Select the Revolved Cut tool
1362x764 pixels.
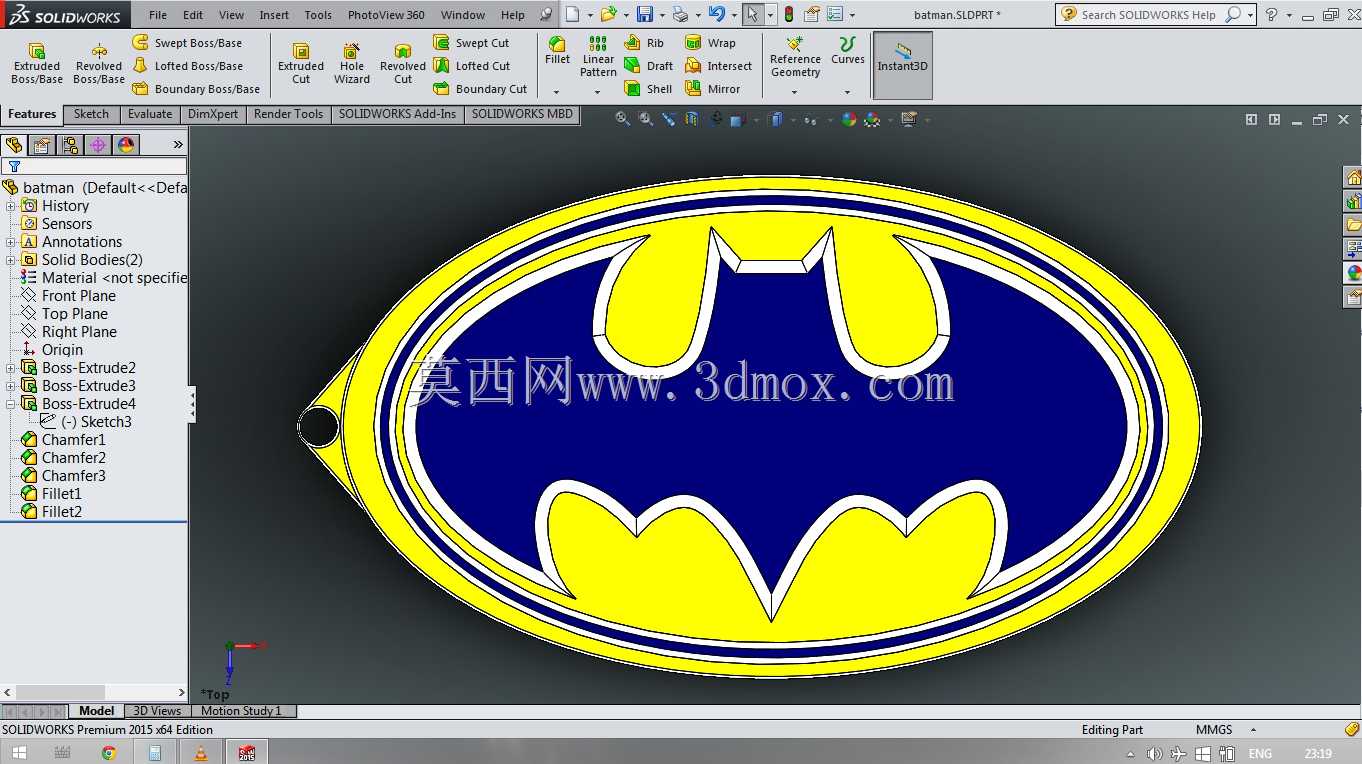pos(403,64)
